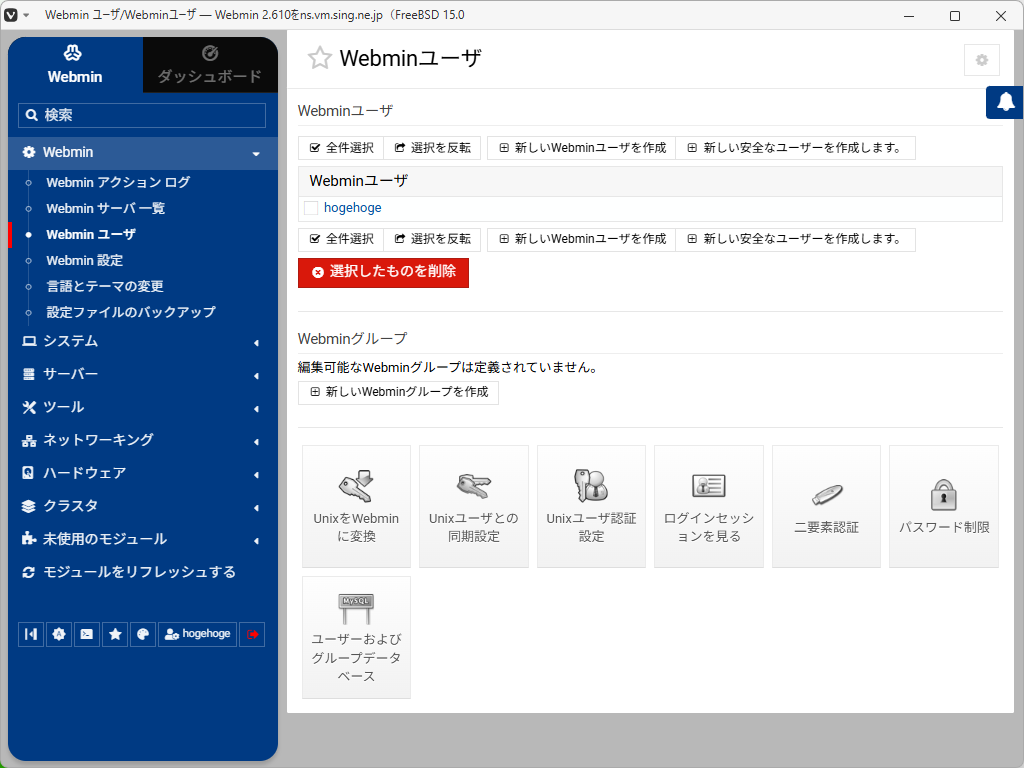The height and width of the screenshot is (768, 1024).
Task: Expand the サーバー category
Action: click(143, 374)
